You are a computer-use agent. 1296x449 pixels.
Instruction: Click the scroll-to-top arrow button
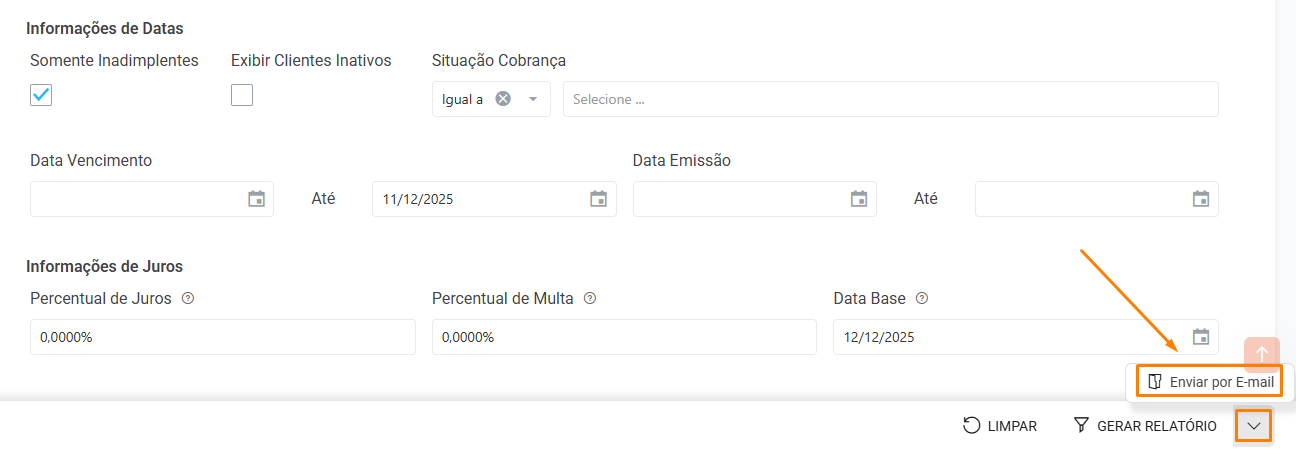[1262, 354]
